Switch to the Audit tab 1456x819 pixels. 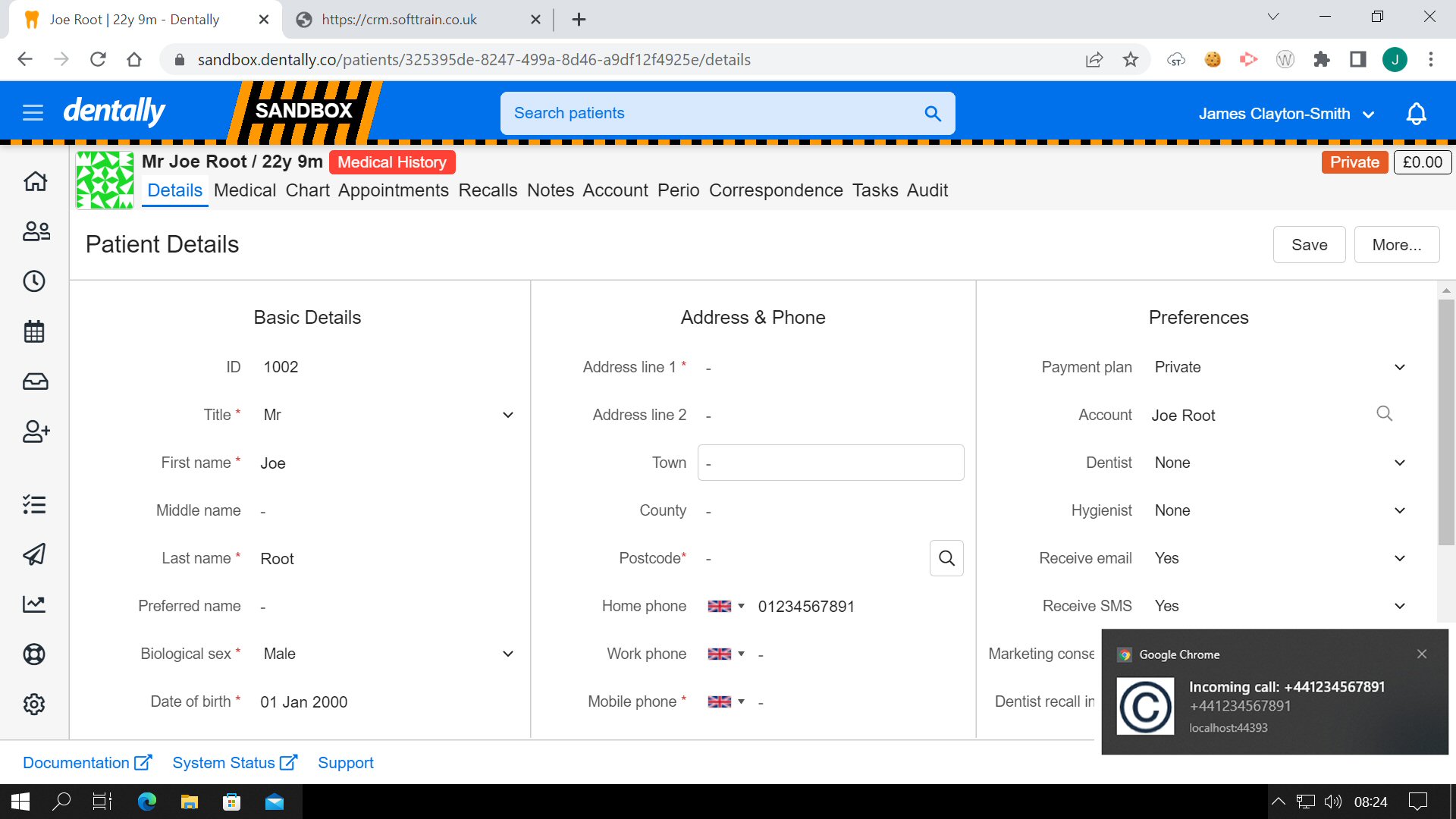point(927,190)
